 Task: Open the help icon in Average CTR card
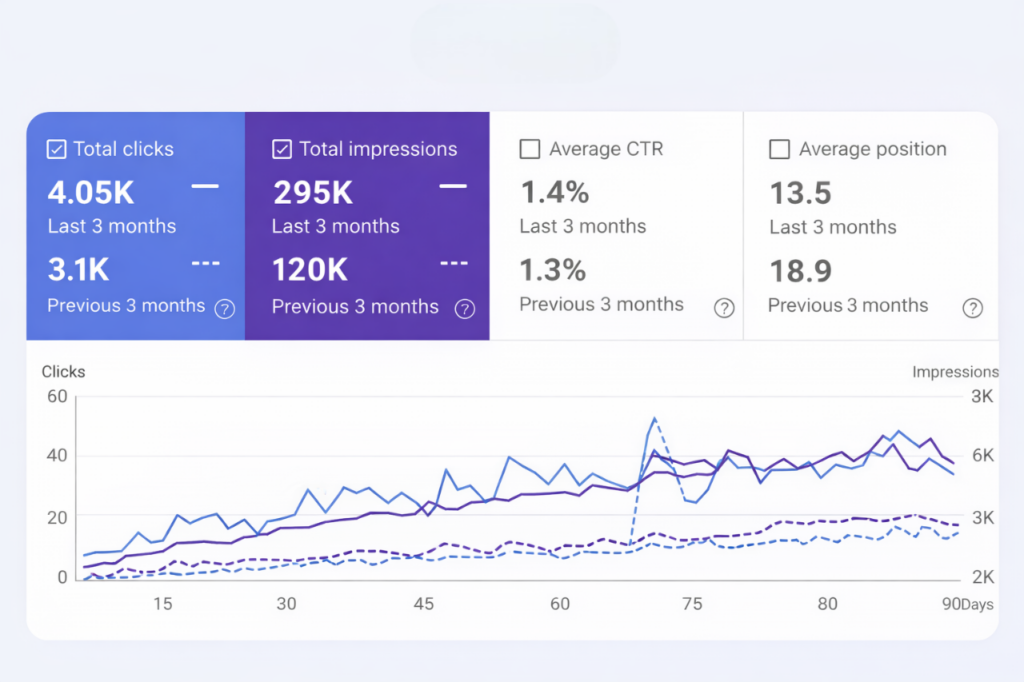tap(724, 308)
